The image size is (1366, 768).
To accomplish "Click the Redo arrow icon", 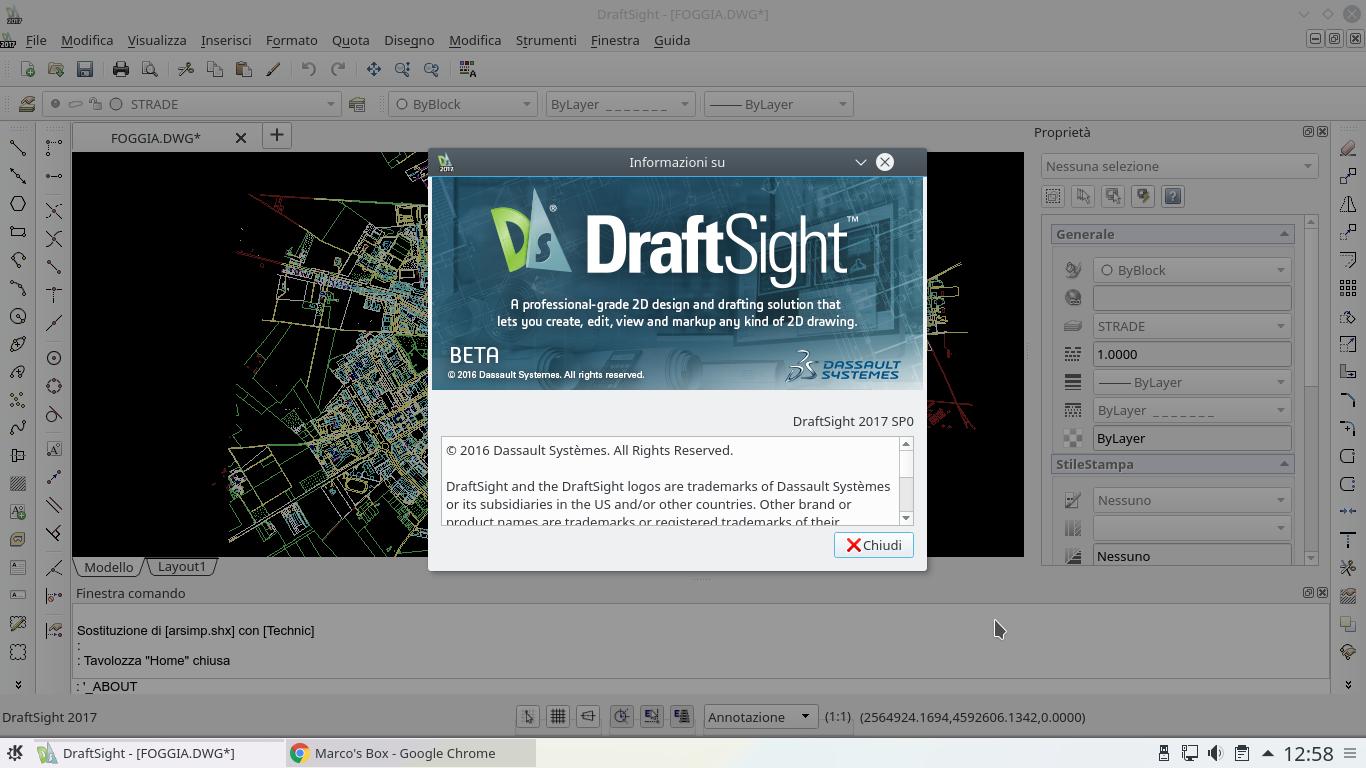I will 338,69.
